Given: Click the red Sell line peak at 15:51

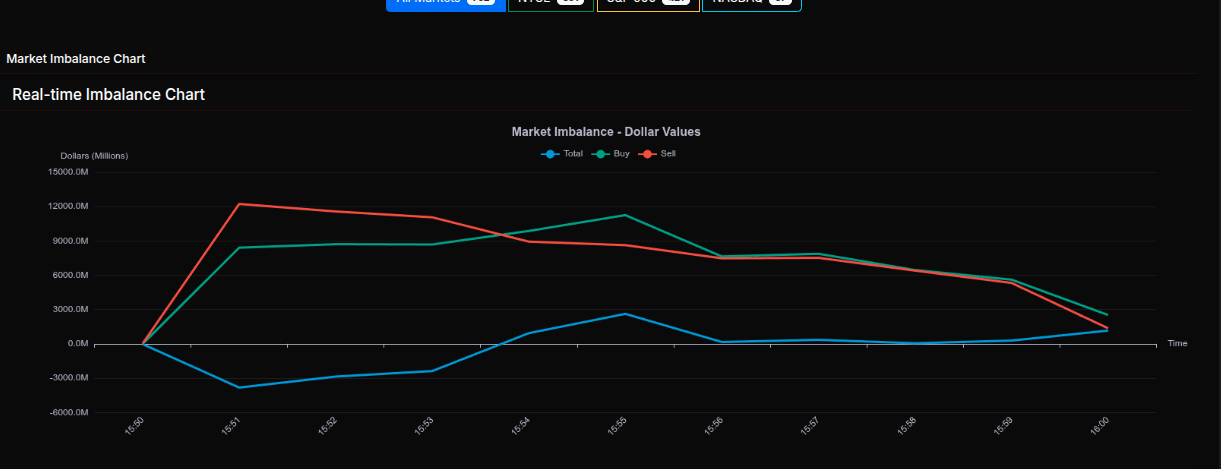Looking at the screenshot, I should [239, 204].
